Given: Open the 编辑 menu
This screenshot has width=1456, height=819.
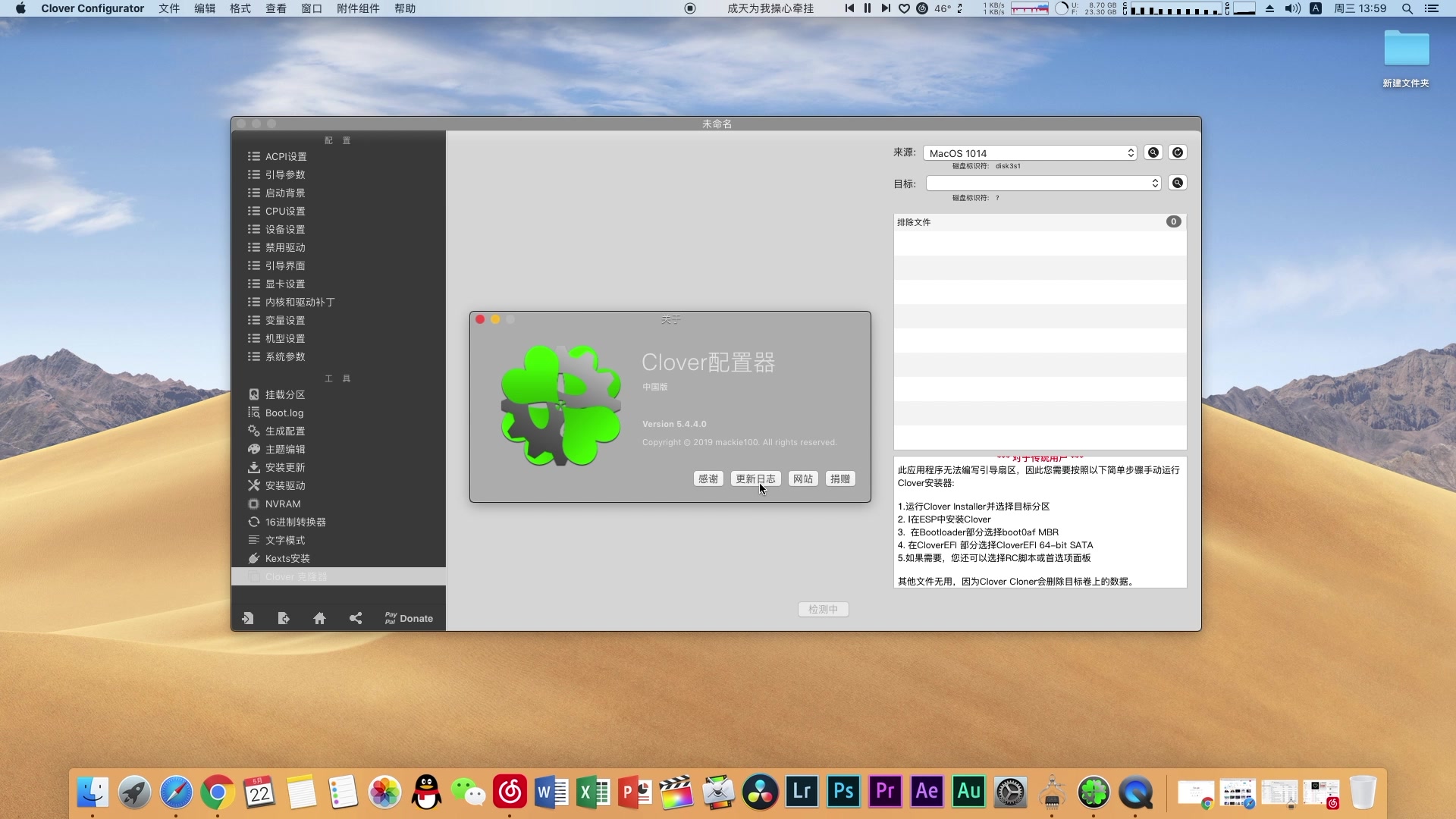Looking at the screenshot, I should tap(205, 8).
